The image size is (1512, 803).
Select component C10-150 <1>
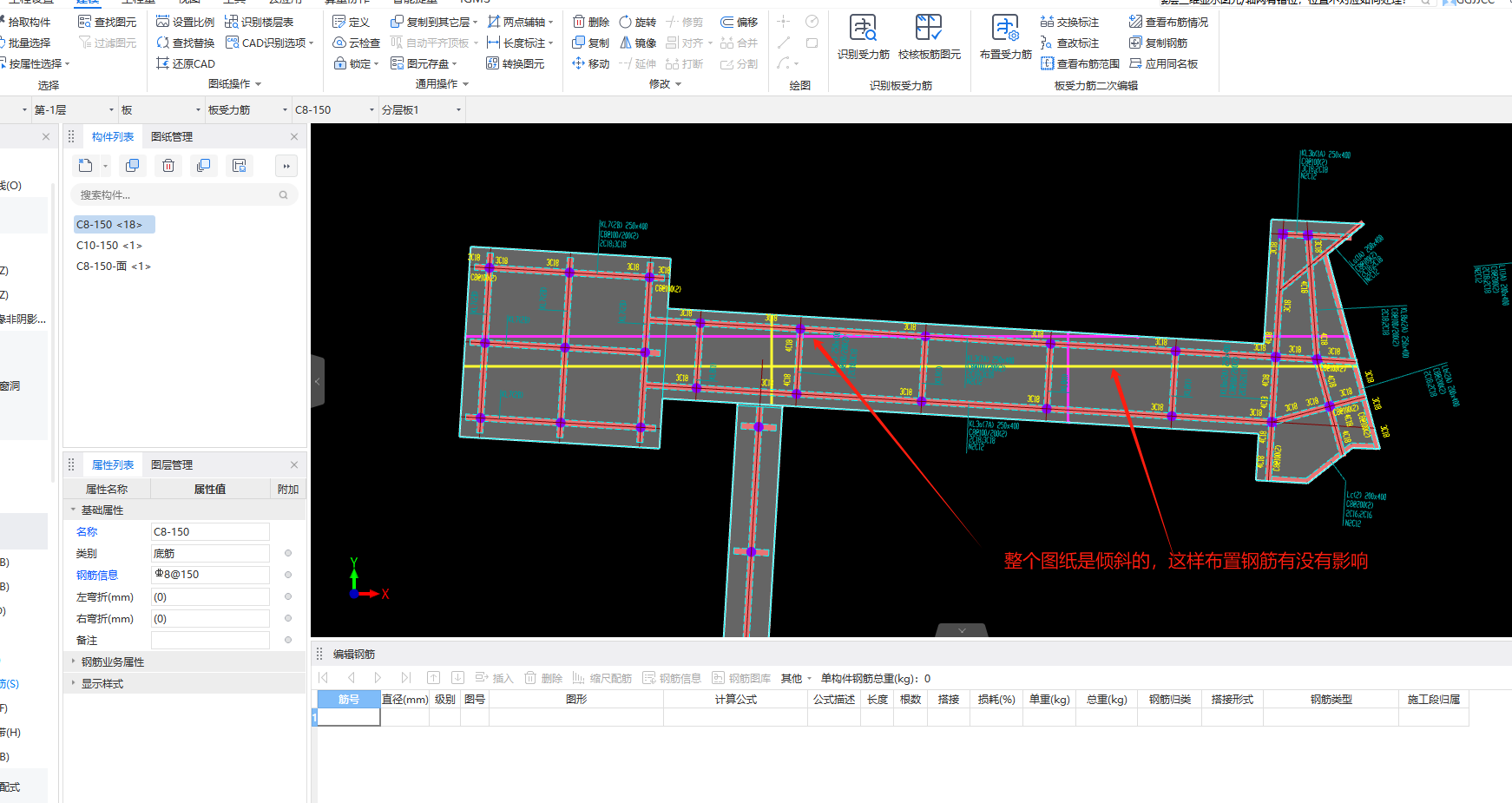109,246
